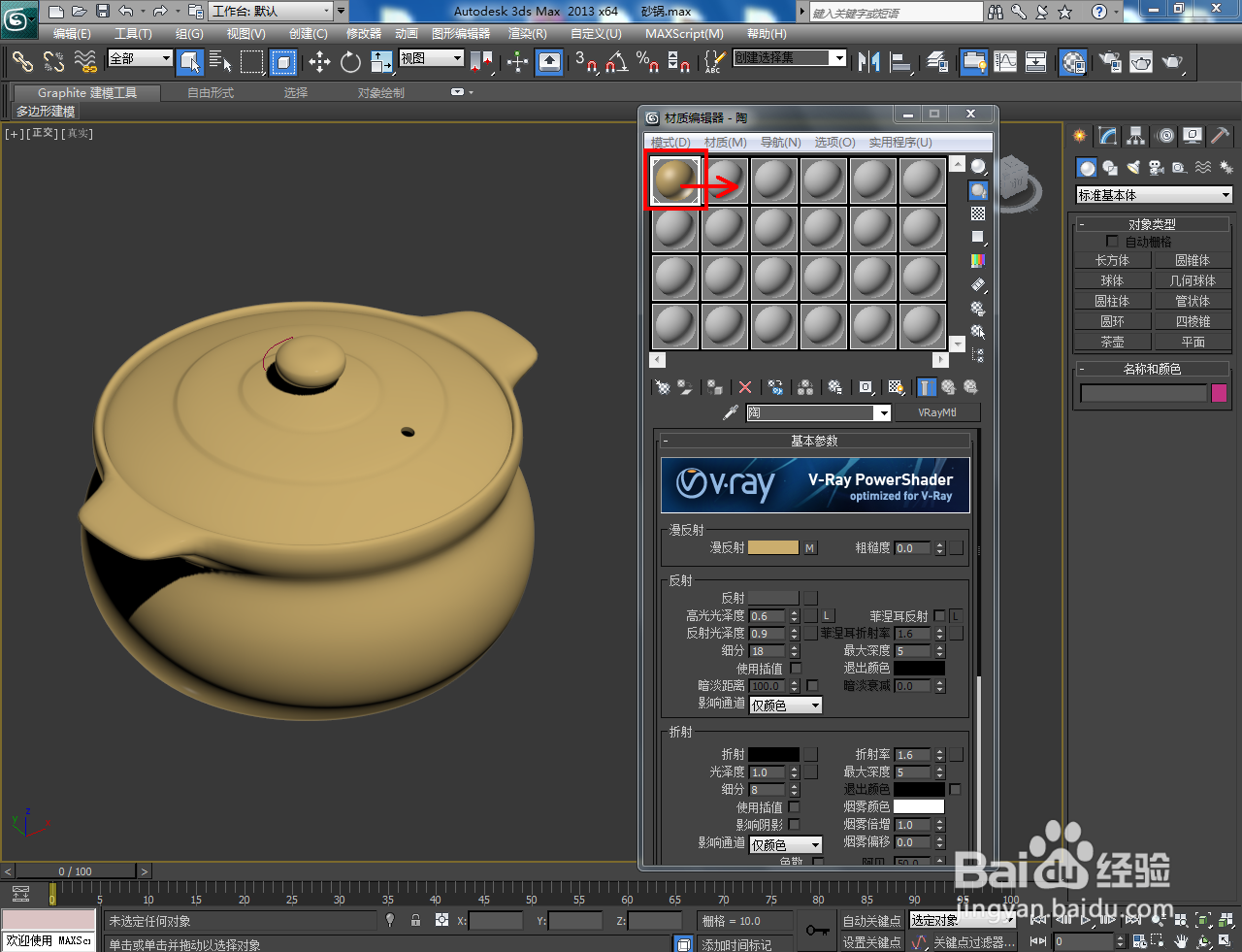Viewport: 1242px width, 952px height.
Task: Toggle the 暗淡距离 checkbox
Action: (x=812, y=686)
